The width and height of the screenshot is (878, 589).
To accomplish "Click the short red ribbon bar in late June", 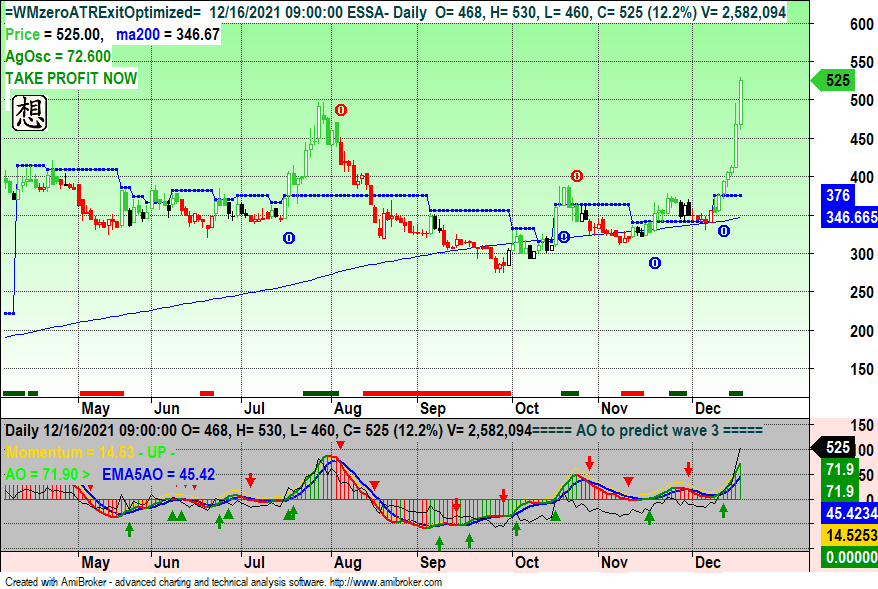I will click(207, 394).
